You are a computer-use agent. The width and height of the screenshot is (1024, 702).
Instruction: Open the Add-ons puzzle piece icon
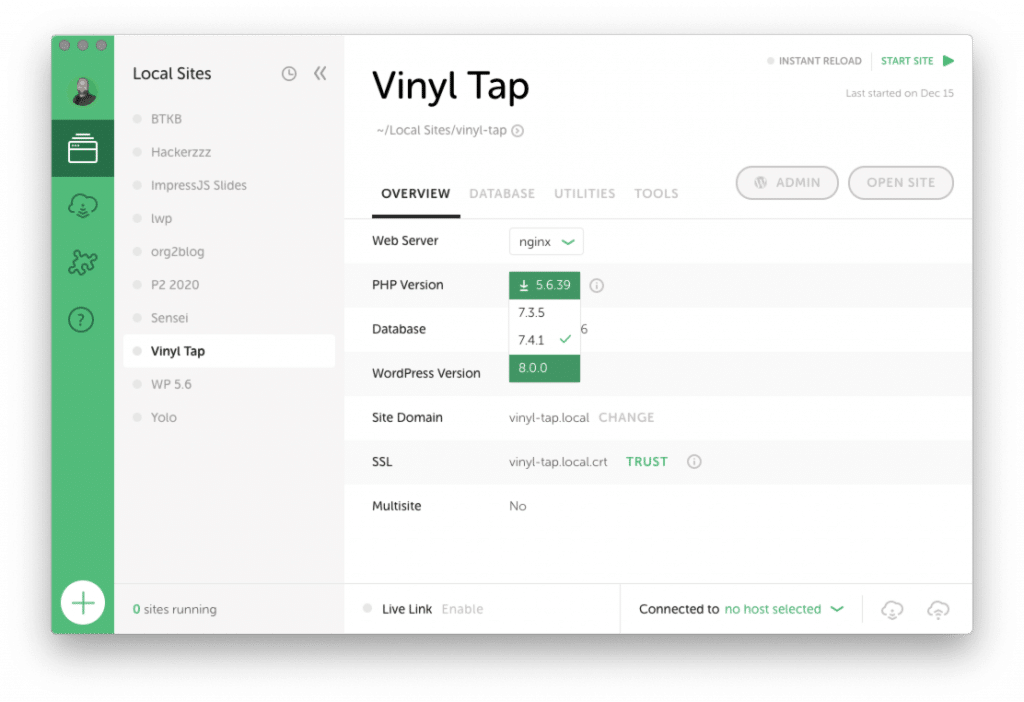[82, 263]
